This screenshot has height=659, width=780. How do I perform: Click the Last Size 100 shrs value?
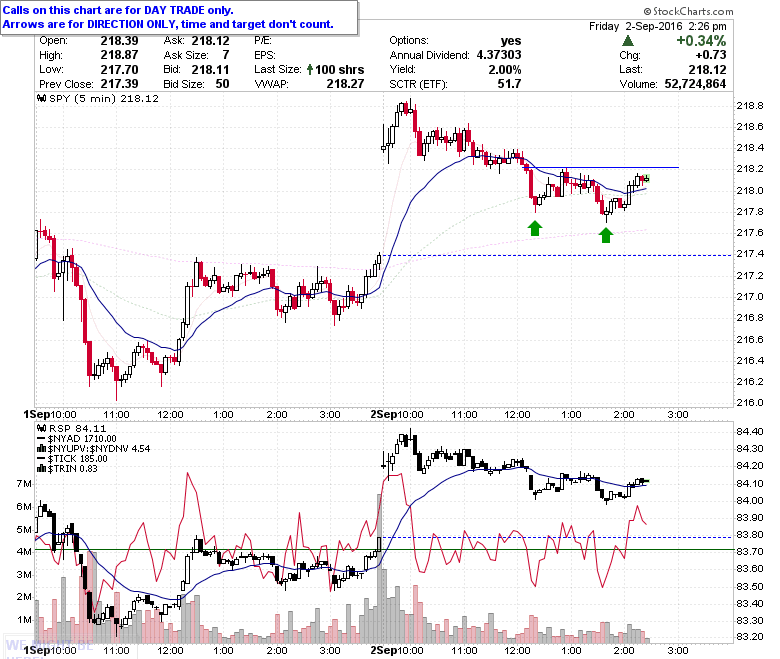pyautogui.click(x=339, y=70)
